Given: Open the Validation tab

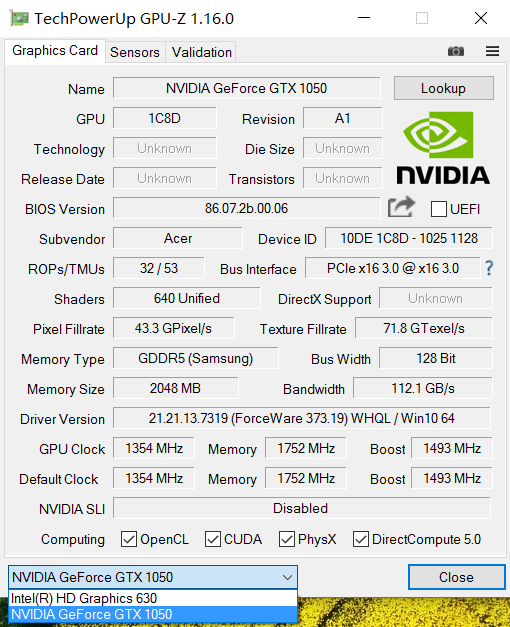Looking at the screenshot, I should click(202, 52).
